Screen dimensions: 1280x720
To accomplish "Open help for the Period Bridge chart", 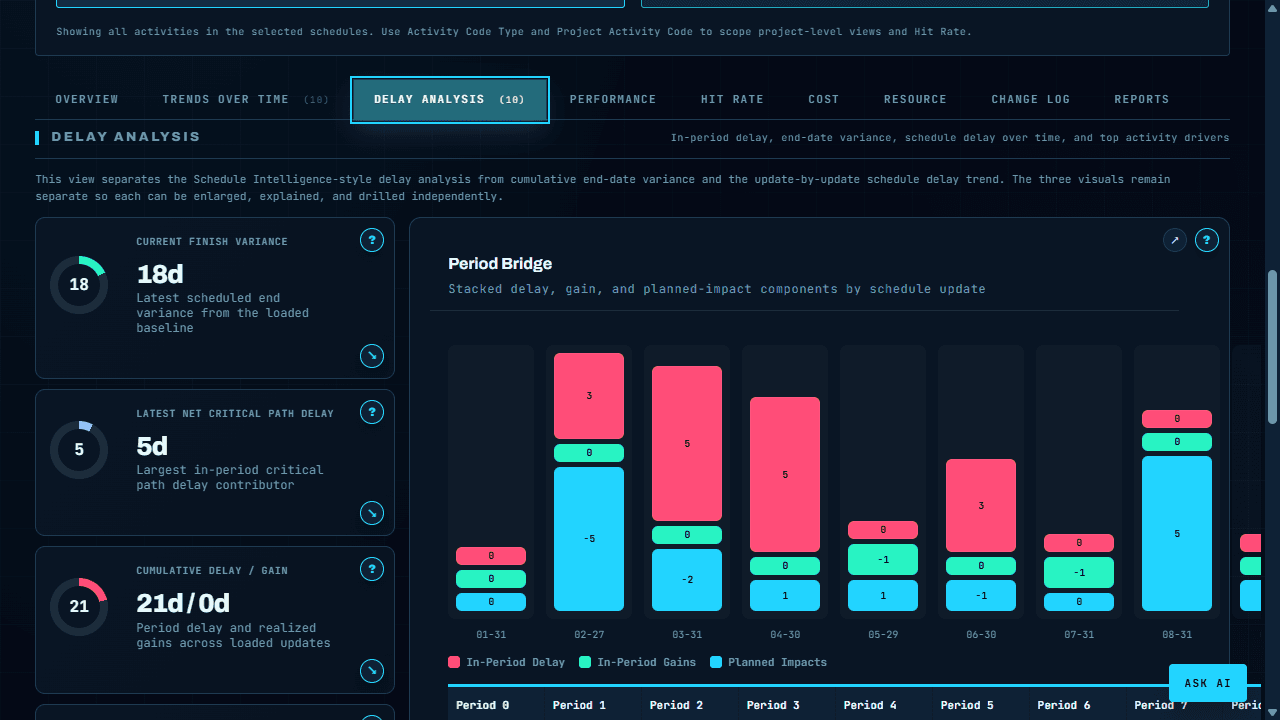I will 1207,240.
